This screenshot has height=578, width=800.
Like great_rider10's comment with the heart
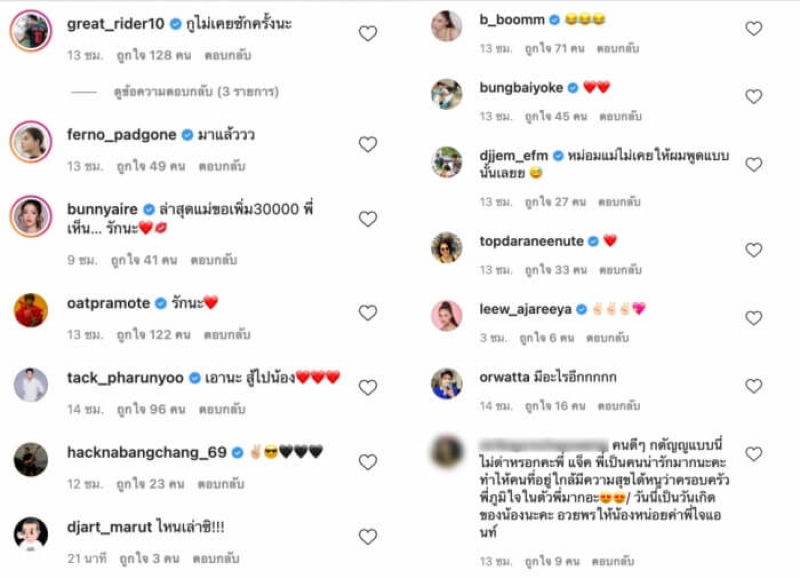tap(367, 34)
